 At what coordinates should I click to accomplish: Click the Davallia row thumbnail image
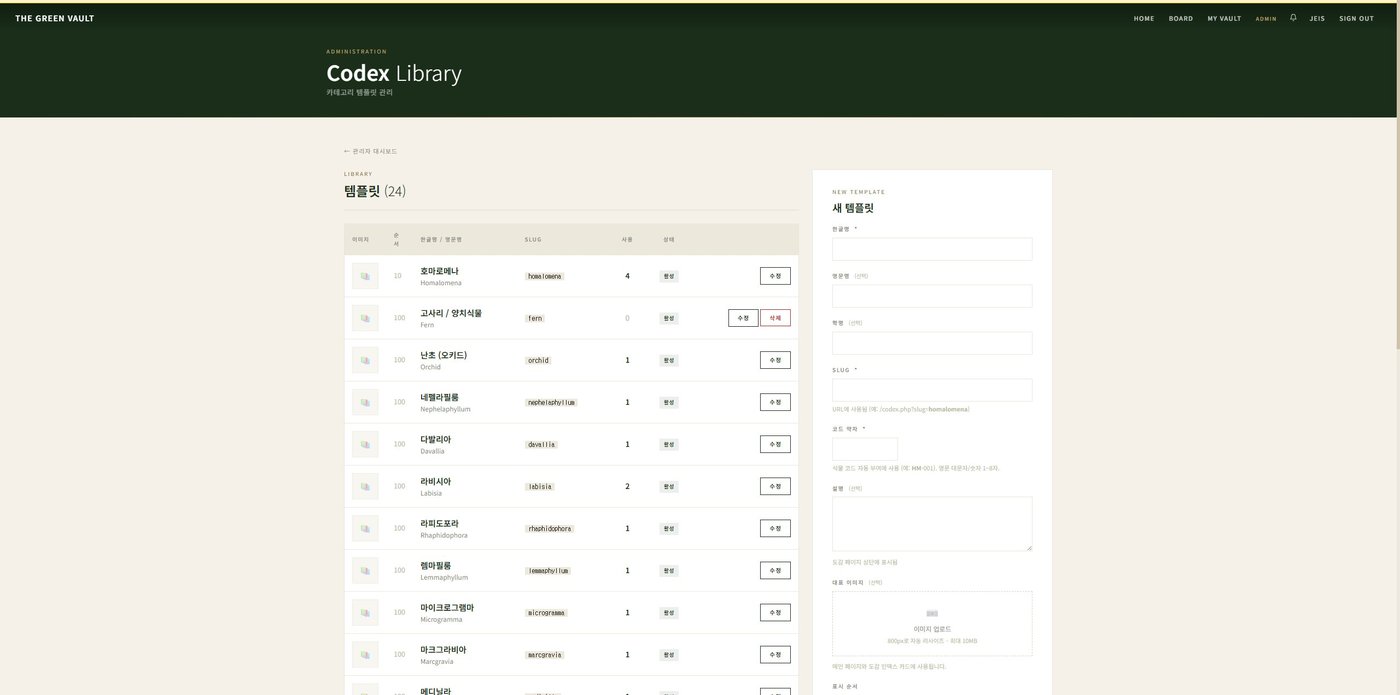365,444
